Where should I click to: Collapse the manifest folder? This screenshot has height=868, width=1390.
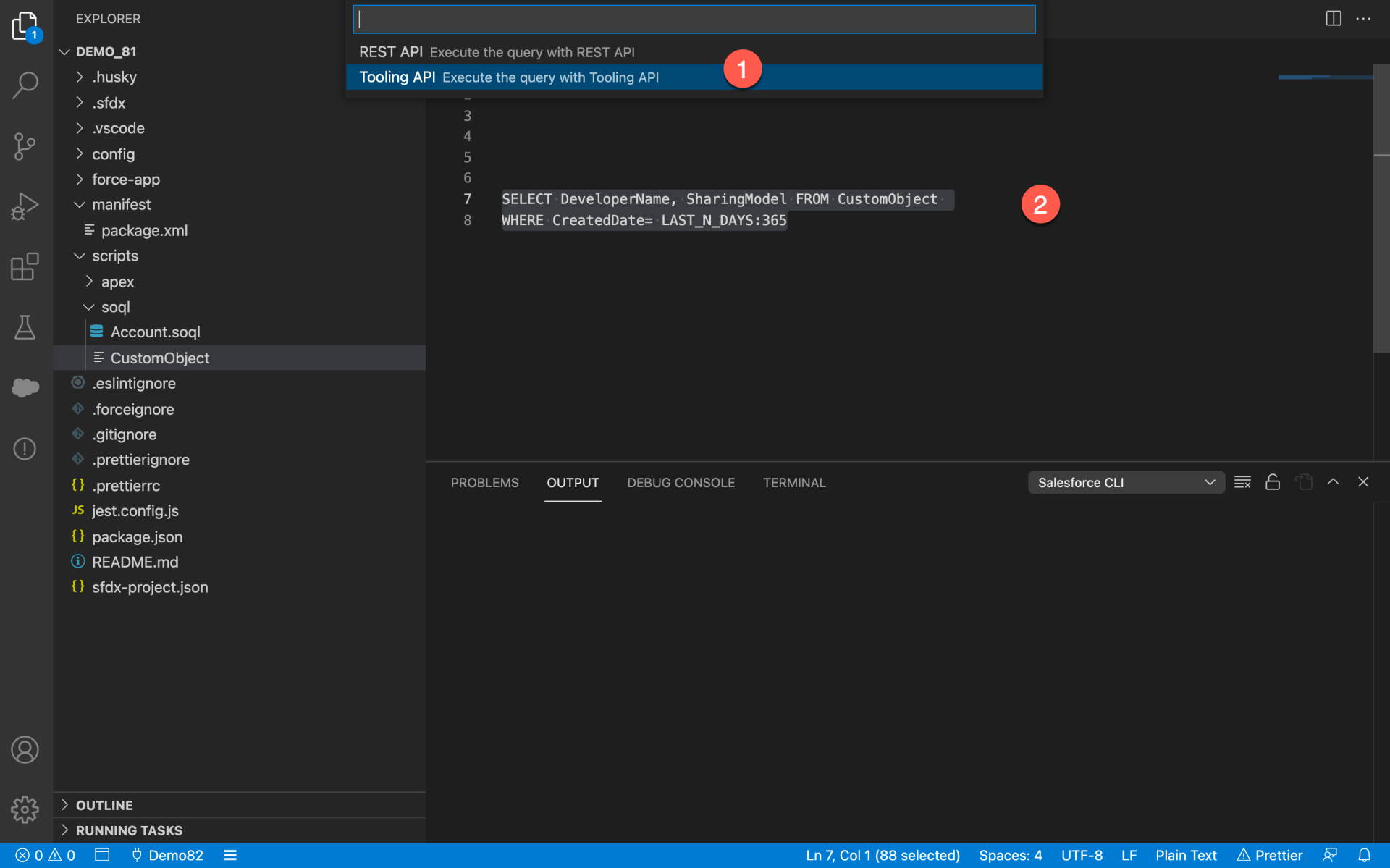coord(122,204)
